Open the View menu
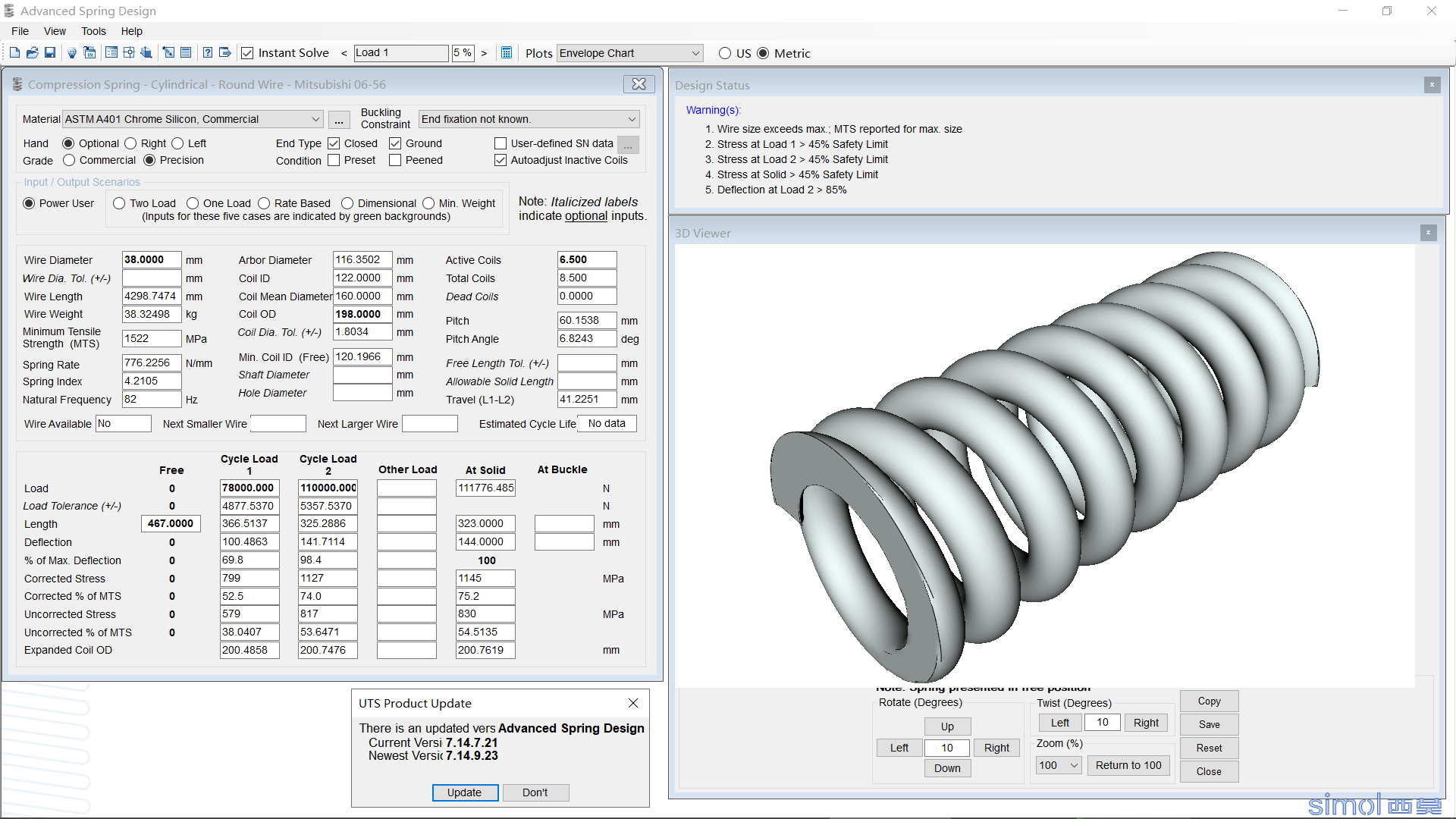 tap(55, 31)
